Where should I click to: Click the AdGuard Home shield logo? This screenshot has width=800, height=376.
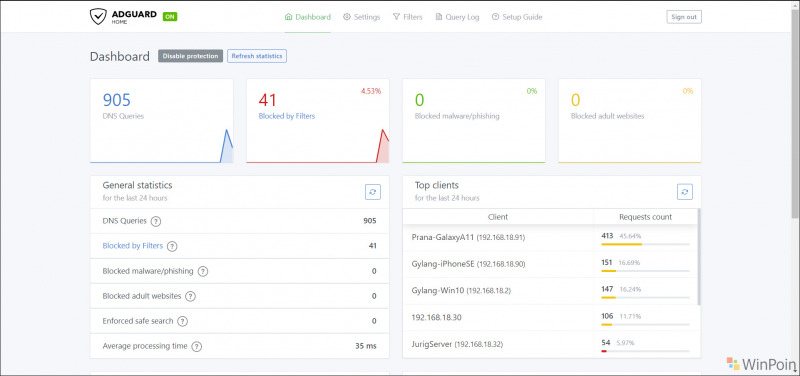tap(97, 16)
